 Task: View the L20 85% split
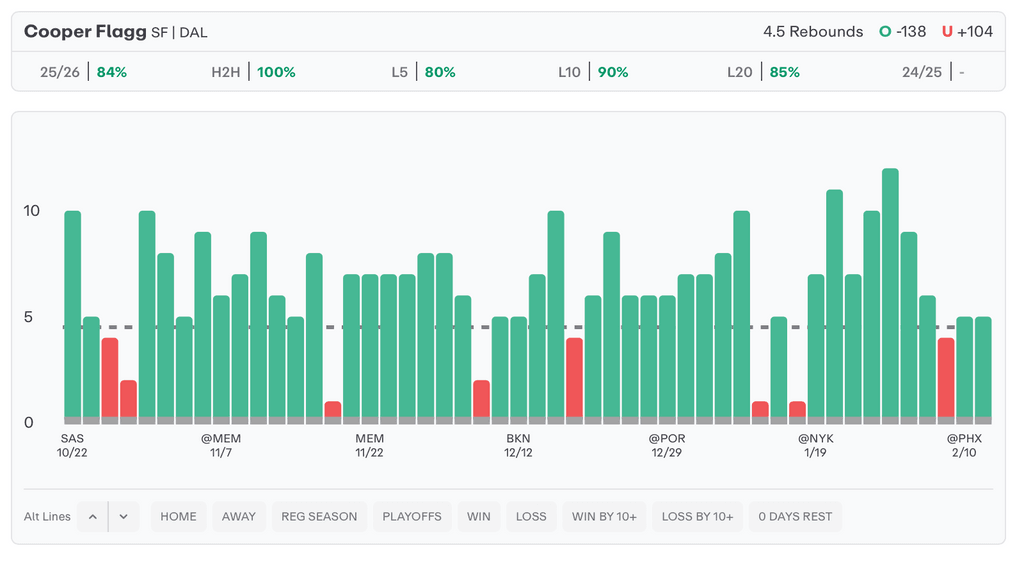pos(763,72)
